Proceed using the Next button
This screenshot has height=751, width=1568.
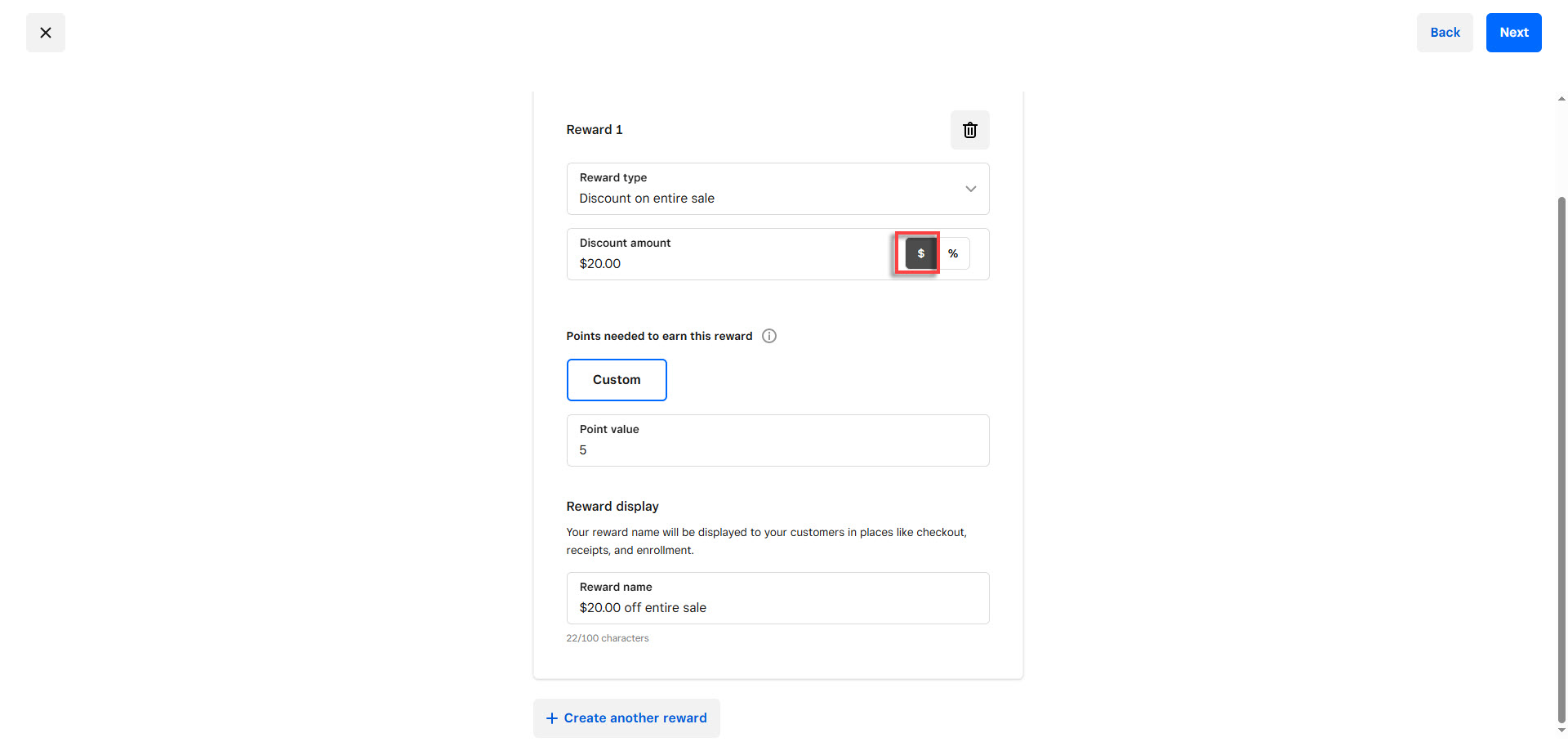1513,33
